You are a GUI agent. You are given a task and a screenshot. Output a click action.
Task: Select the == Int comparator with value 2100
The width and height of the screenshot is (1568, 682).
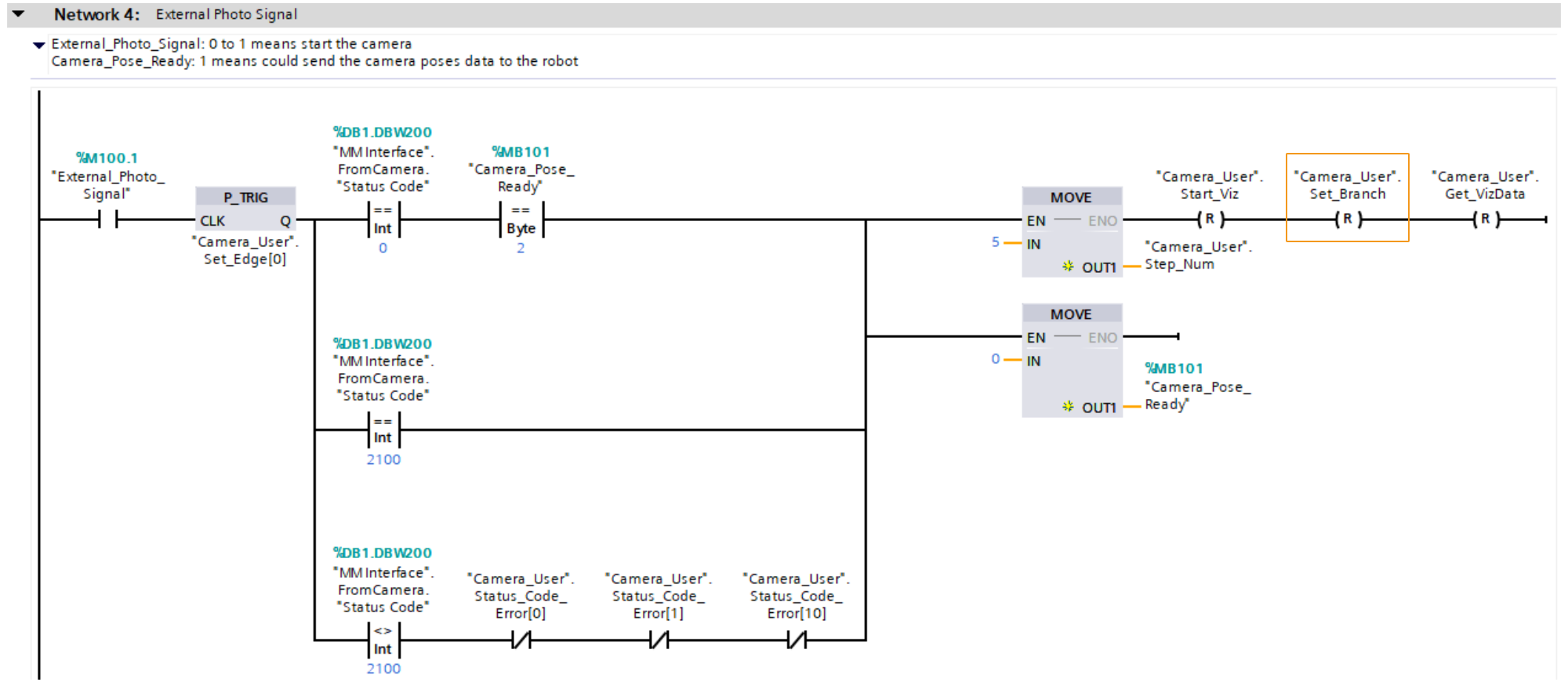[383, 430]
